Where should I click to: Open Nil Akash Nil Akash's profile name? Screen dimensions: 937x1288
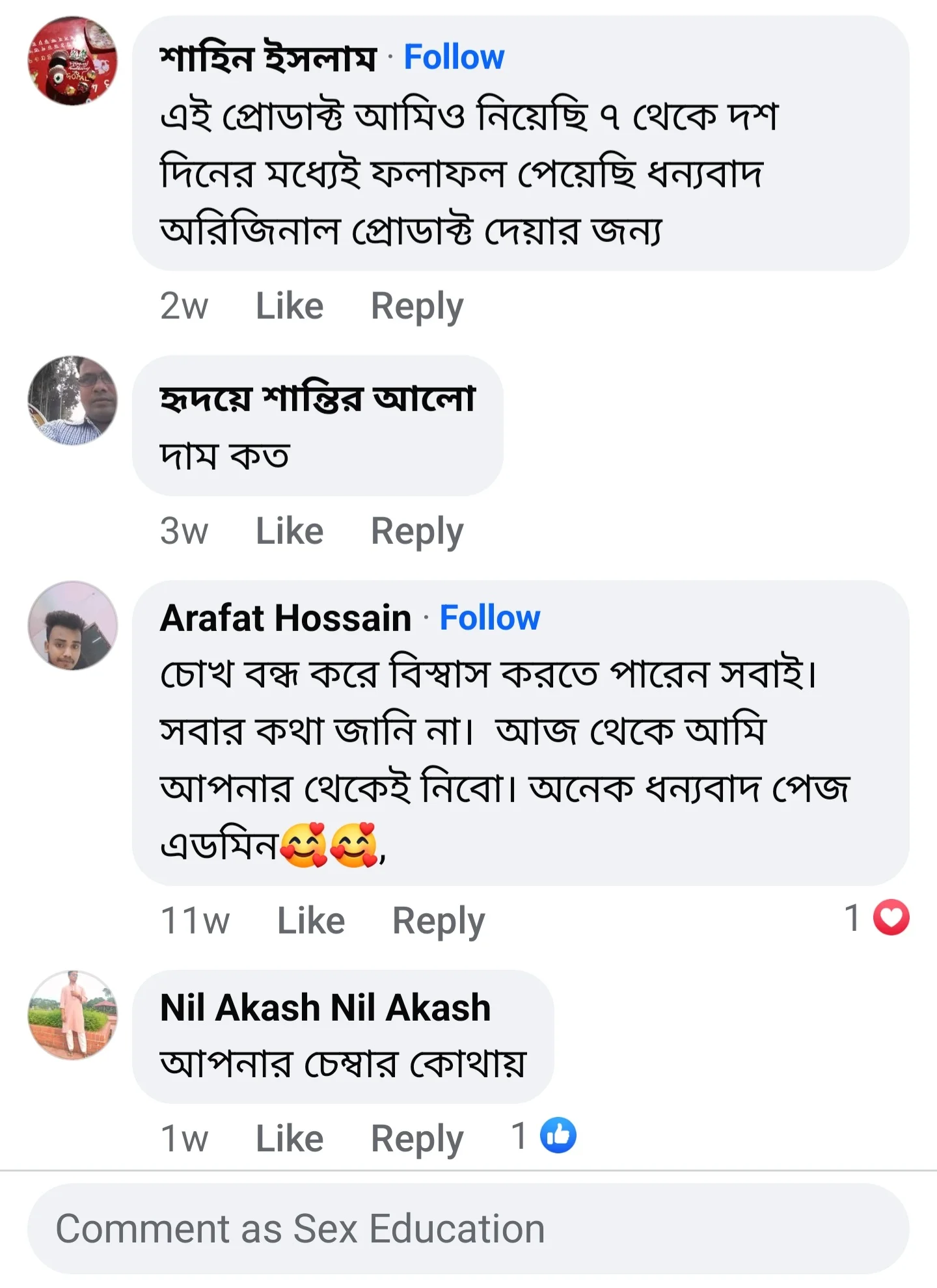click(x=325, y=1008)
